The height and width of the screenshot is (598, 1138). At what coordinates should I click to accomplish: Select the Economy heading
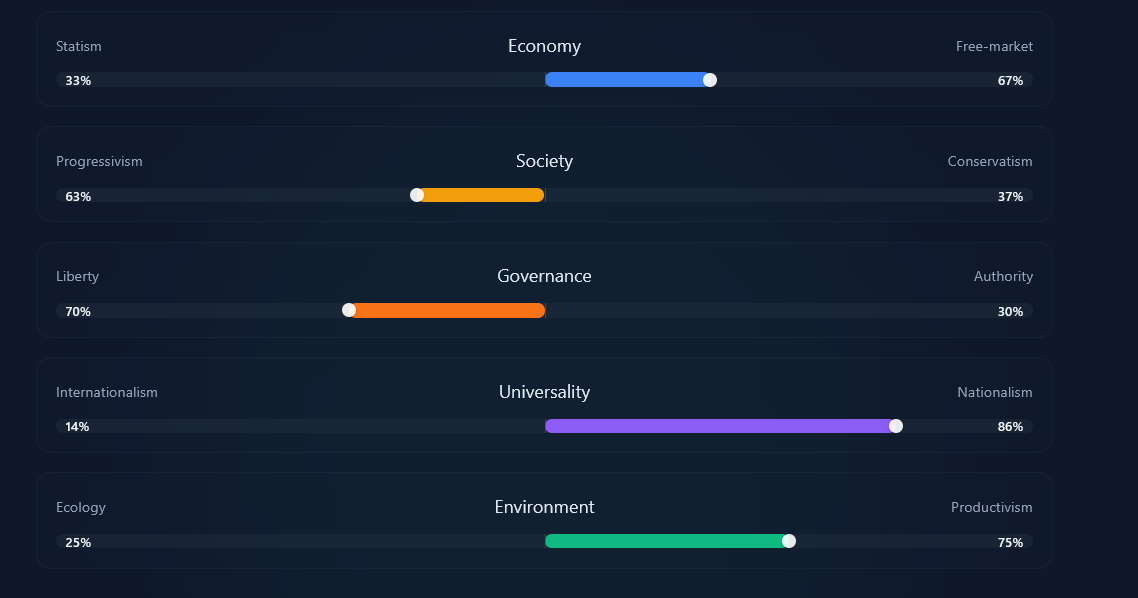pos(544,46)
